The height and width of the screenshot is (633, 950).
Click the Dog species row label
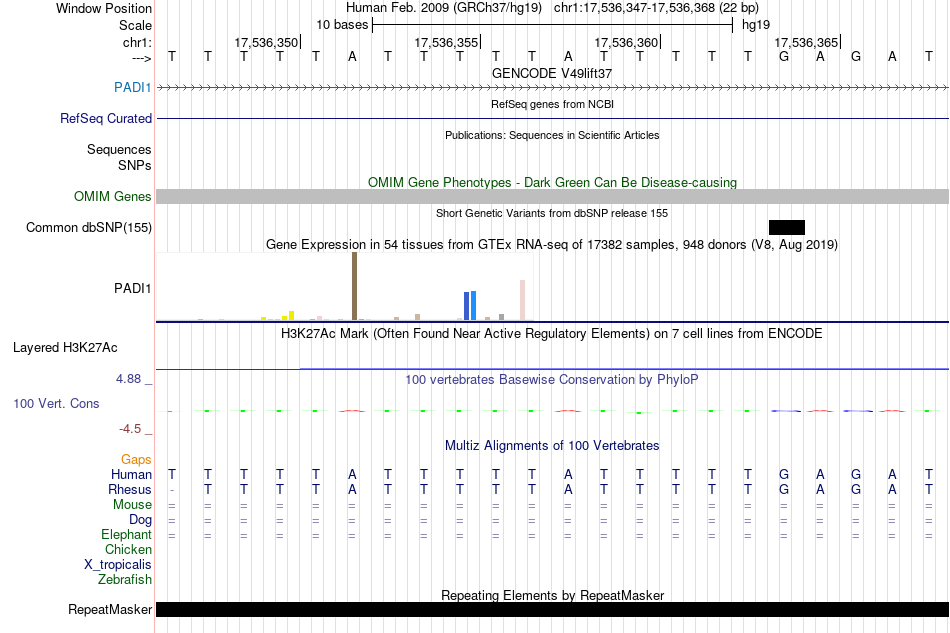140,519
